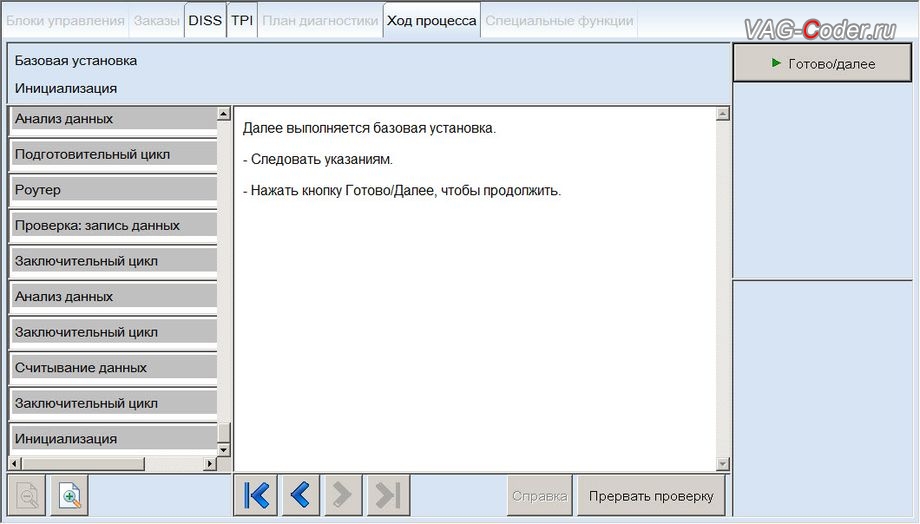Open the DISS tab
920x524 pixels.
click(205, 21)
